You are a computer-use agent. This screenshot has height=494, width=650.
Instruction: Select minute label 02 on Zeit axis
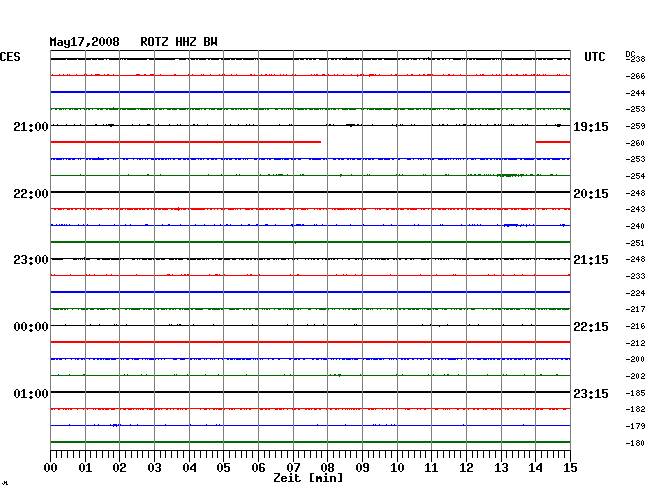119,468
